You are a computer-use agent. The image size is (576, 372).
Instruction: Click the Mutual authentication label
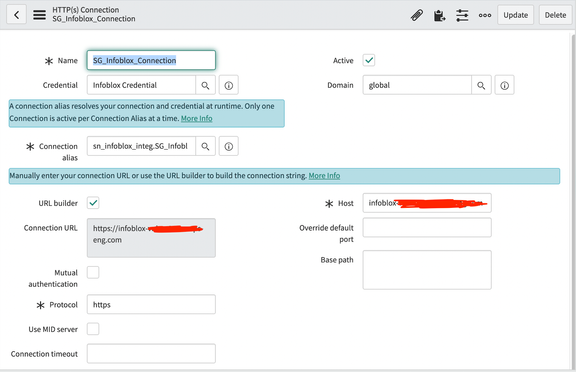(x=53, y=278)
